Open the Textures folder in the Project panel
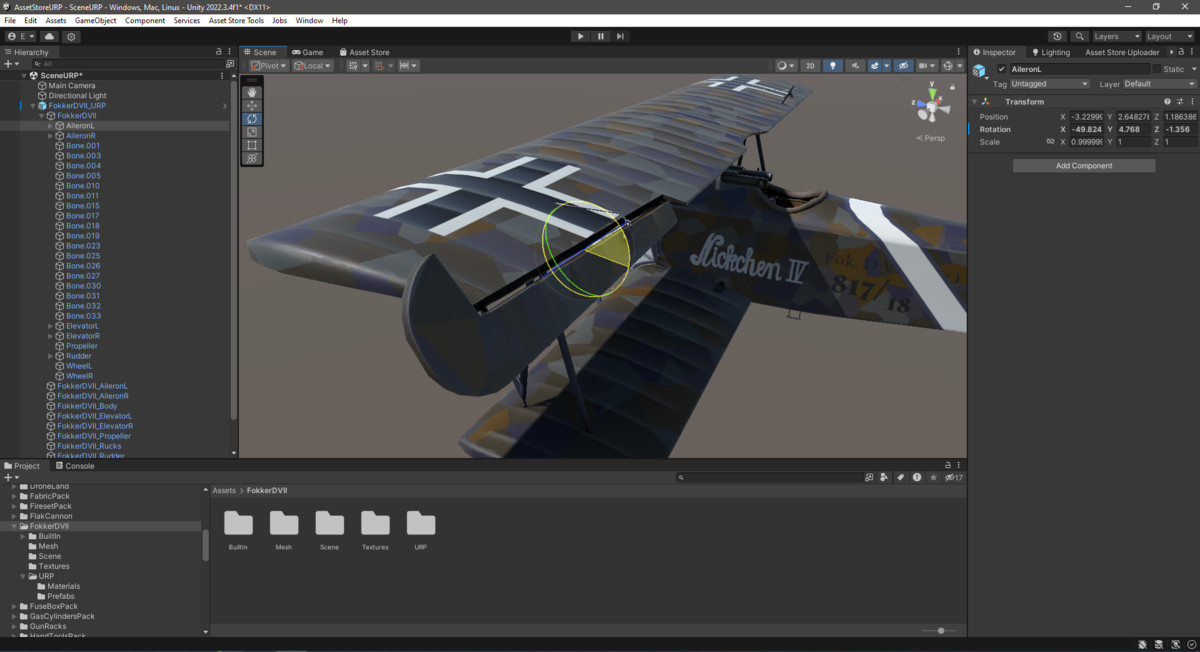This screenshot has width=1200, height=652. tap(376, 525)
